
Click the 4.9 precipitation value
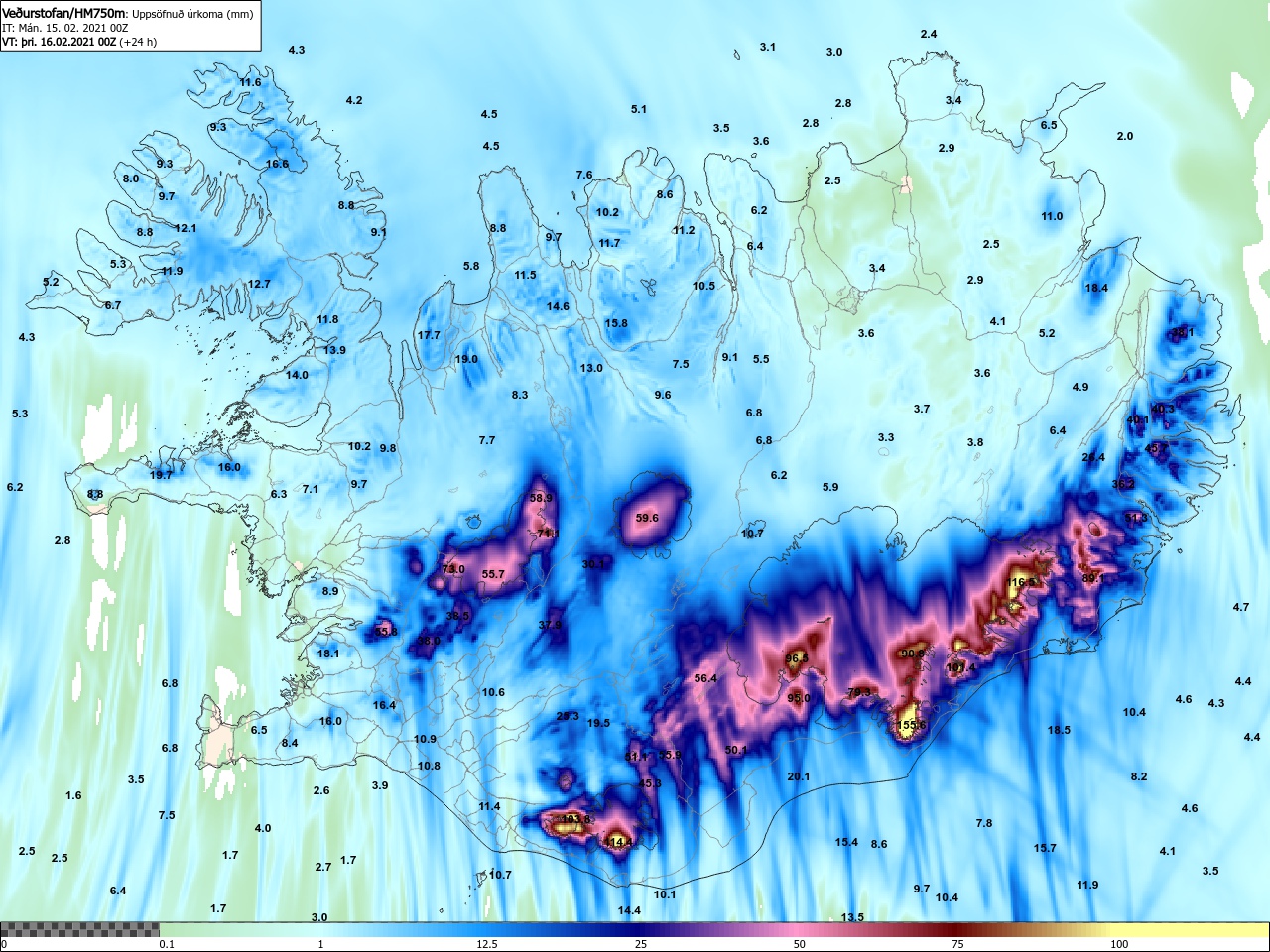(1080, 387)
